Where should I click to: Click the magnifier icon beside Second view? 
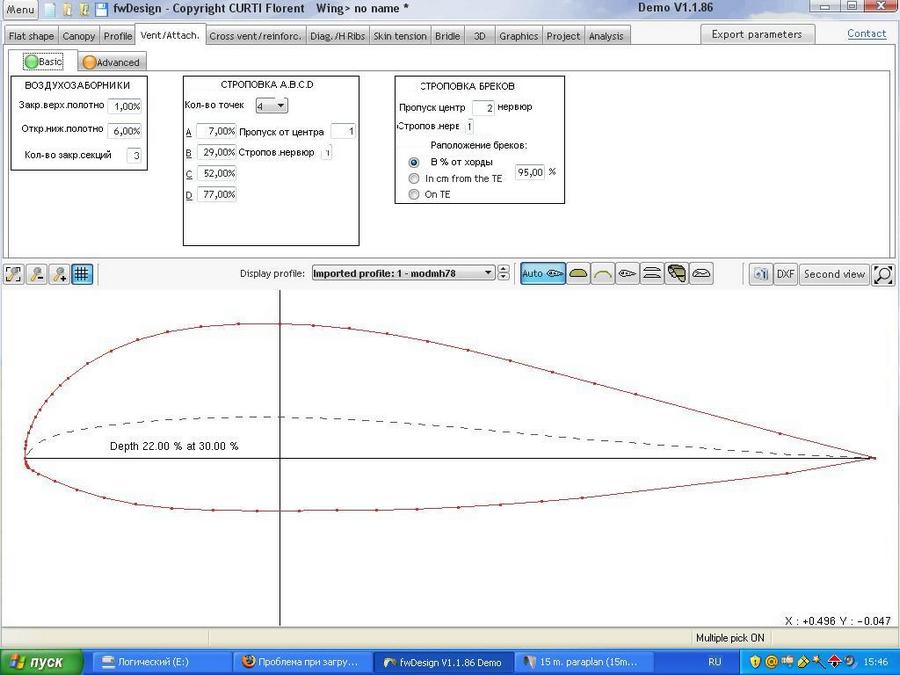pos(883,274)
